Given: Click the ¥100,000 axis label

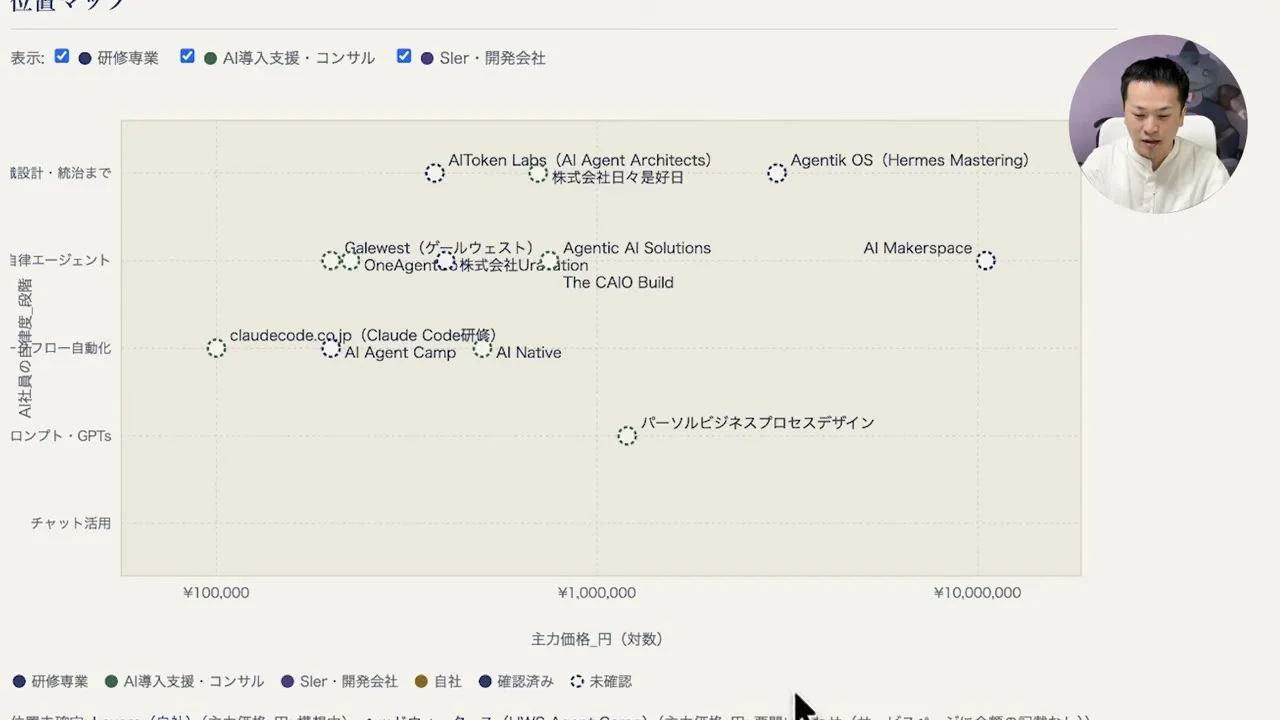Looking at the screenshot, I should tap(216, 593).
